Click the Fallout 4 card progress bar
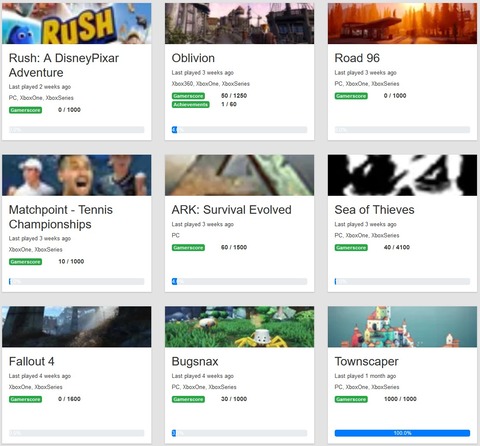480x446 pixels. pos(77,433)
